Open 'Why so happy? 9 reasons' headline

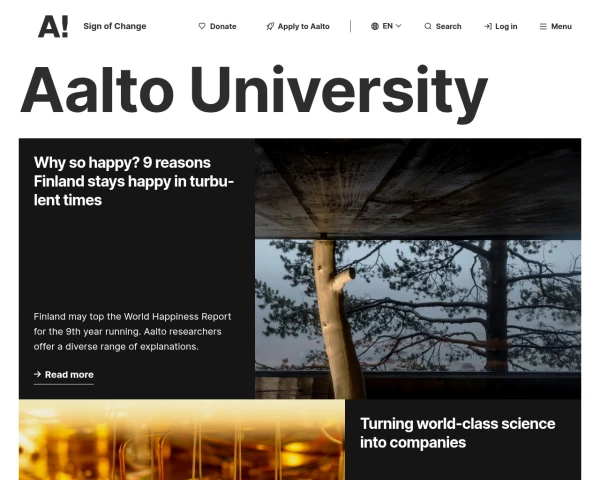pos(134,181)
